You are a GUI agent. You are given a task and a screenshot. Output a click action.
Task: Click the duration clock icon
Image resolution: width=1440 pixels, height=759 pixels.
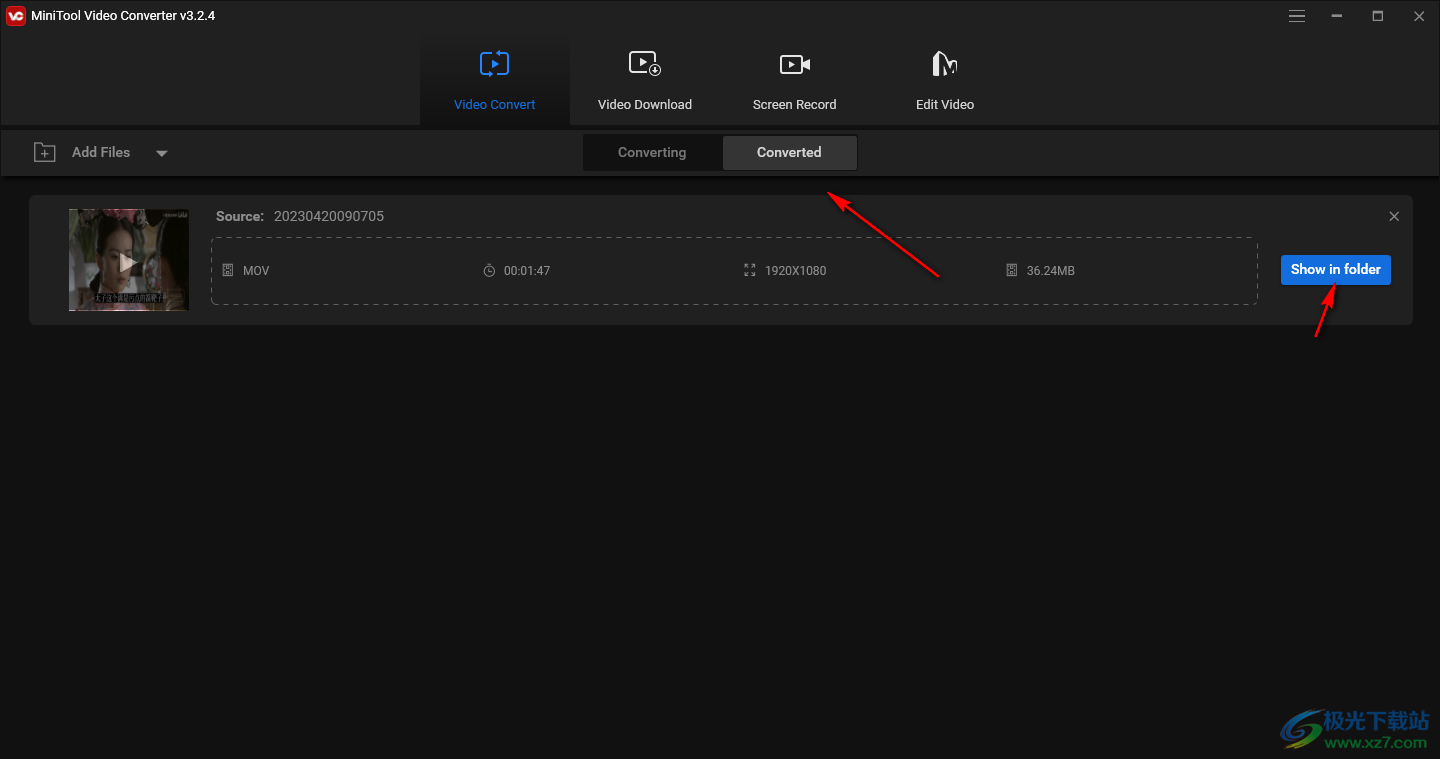(489, 271)
